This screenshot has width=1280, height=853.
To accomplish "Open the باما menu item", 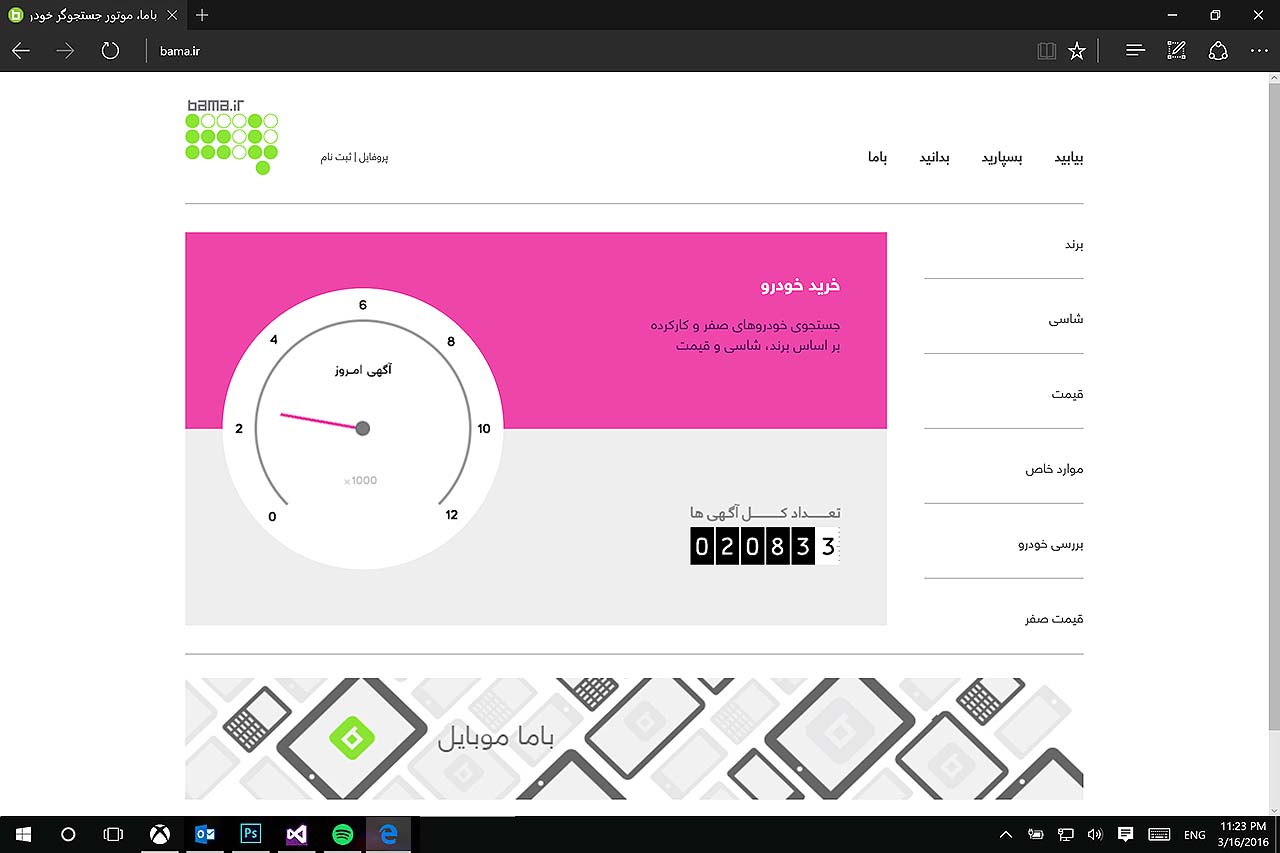I will [877, 158].
